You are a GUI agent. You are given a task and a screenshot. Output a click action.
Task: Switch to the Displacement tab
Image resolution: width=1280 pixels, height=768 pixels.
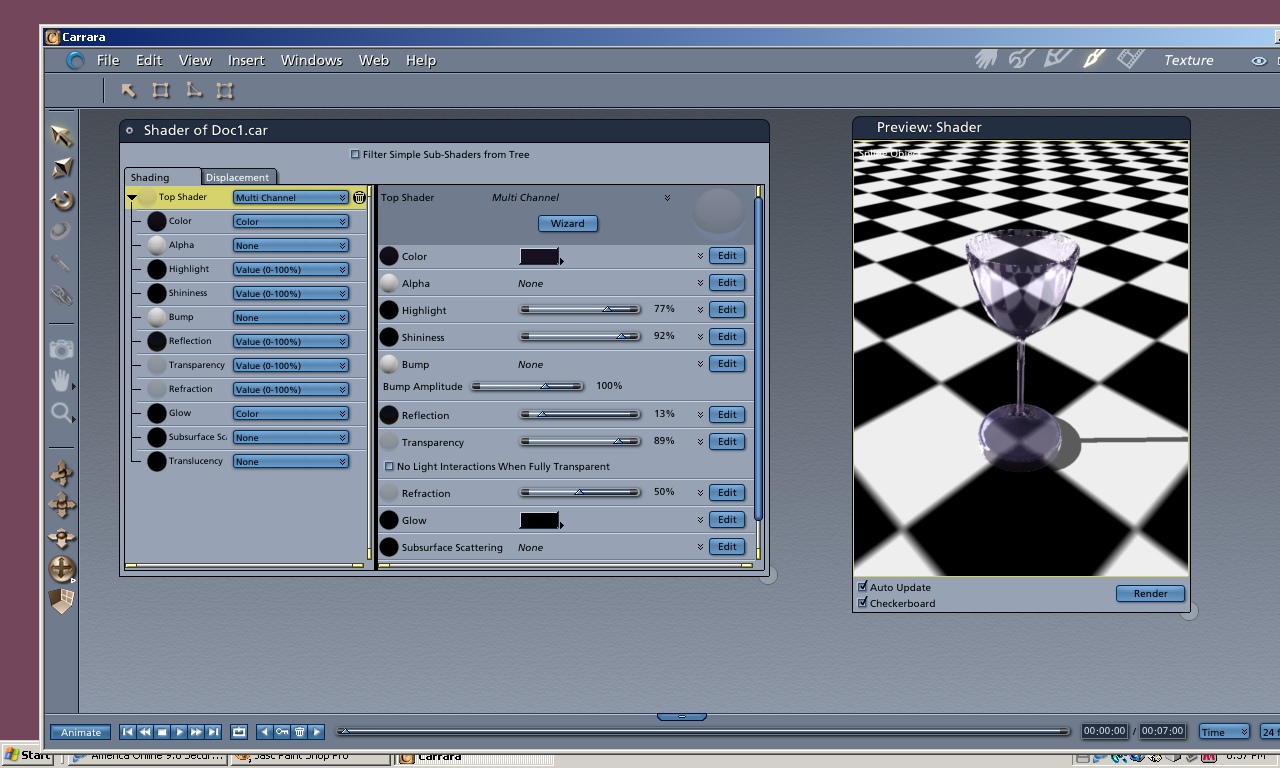237,177
